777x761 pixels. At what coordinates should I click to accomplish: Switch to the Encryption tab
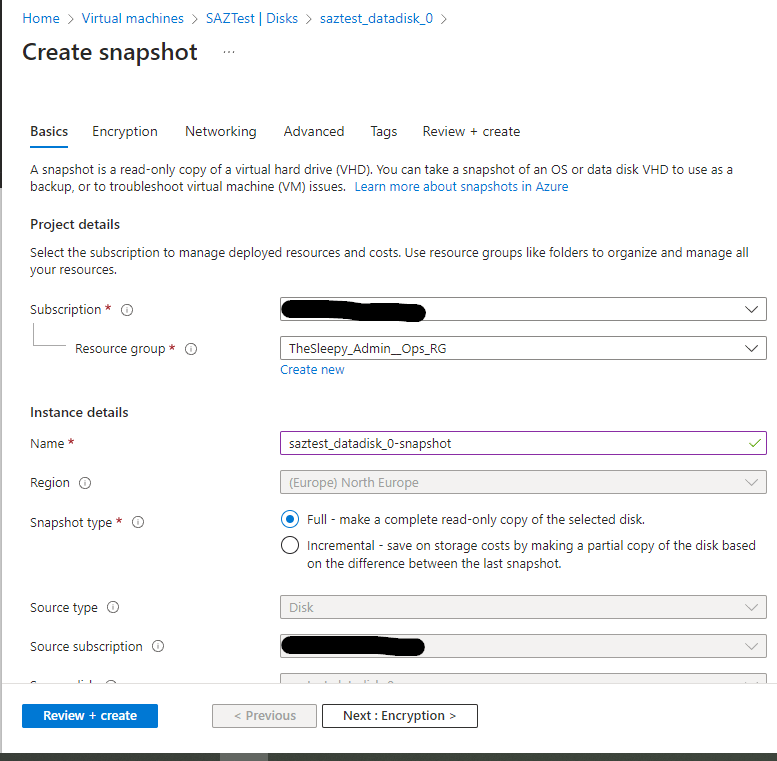[125, 131]
